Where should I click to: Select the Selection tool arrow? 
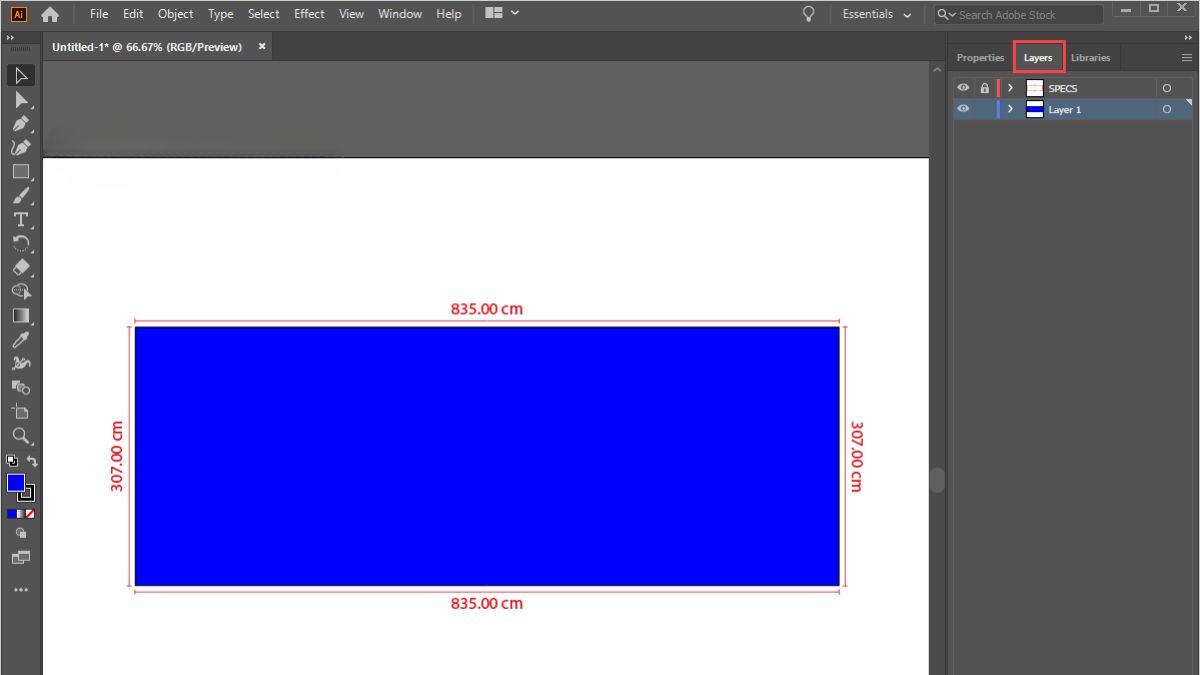point(21,75)
